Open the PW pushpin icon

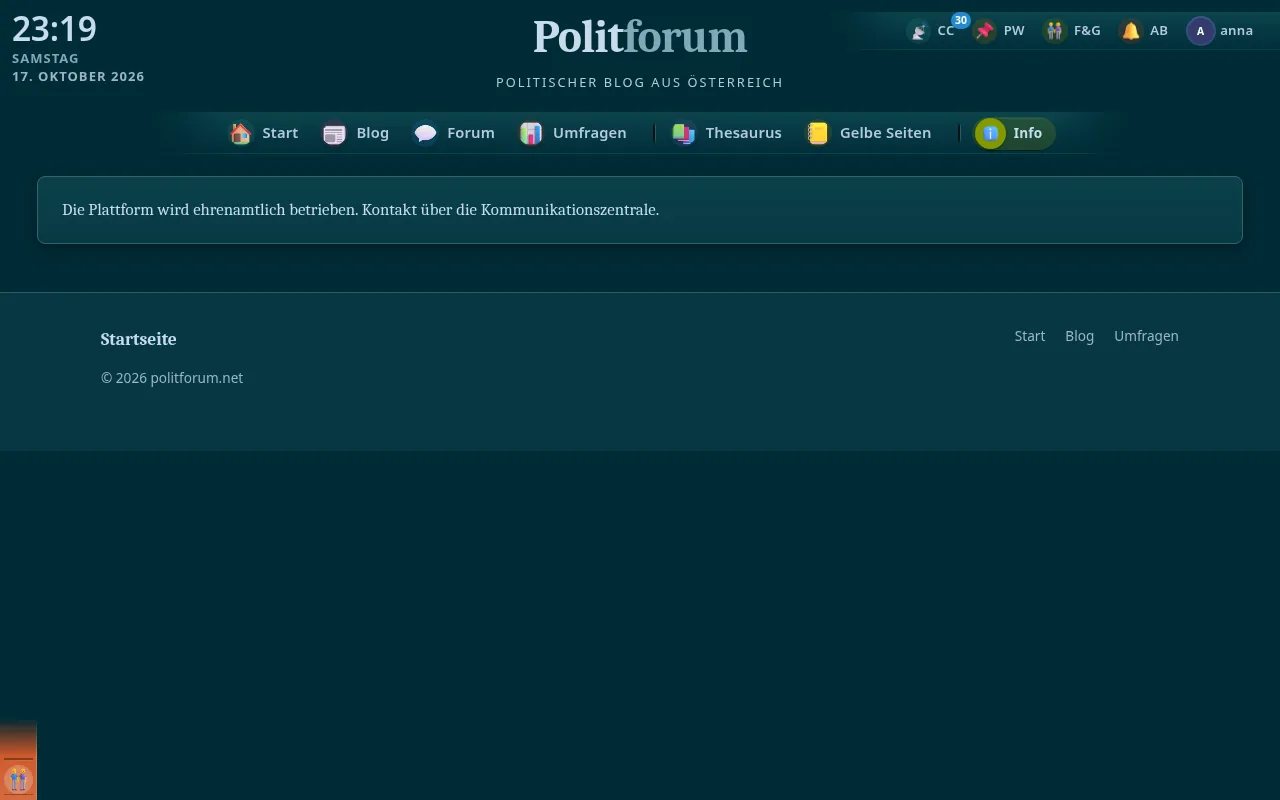(x=985, y=31)
